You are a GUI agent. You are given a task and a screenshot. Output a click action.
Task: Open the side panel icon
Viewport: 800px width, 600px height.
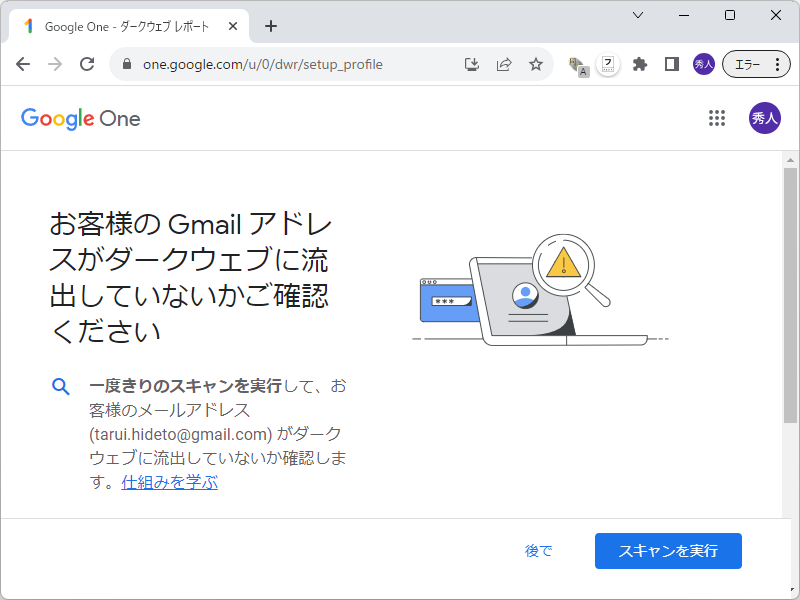click(672, 63)
